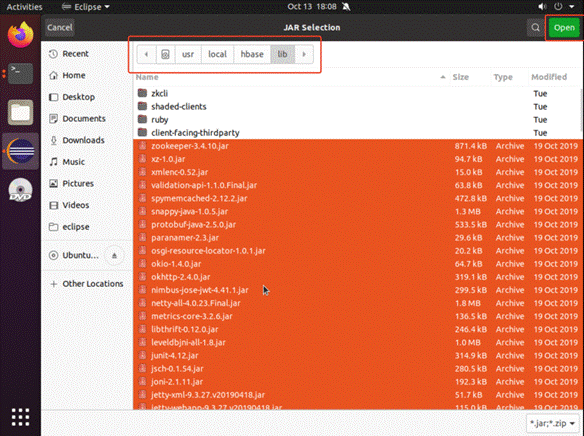This screenshot has width=584, height=436.
Task: Go to Documents in sidebar
Action: click(86, 119)
